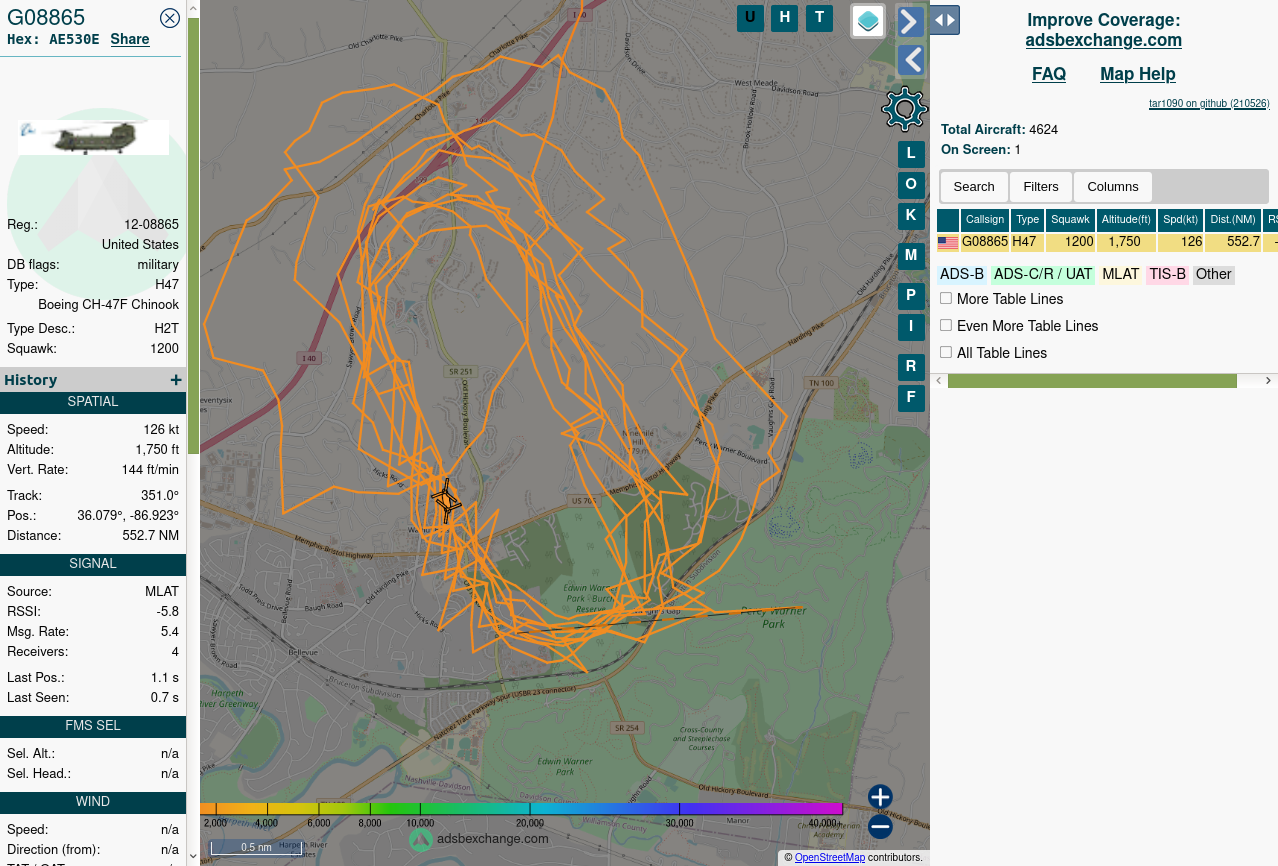Image resolution: width=1278 pixels, height=866 pixels.
Task: Click the F map button
Action: [911, 398]
